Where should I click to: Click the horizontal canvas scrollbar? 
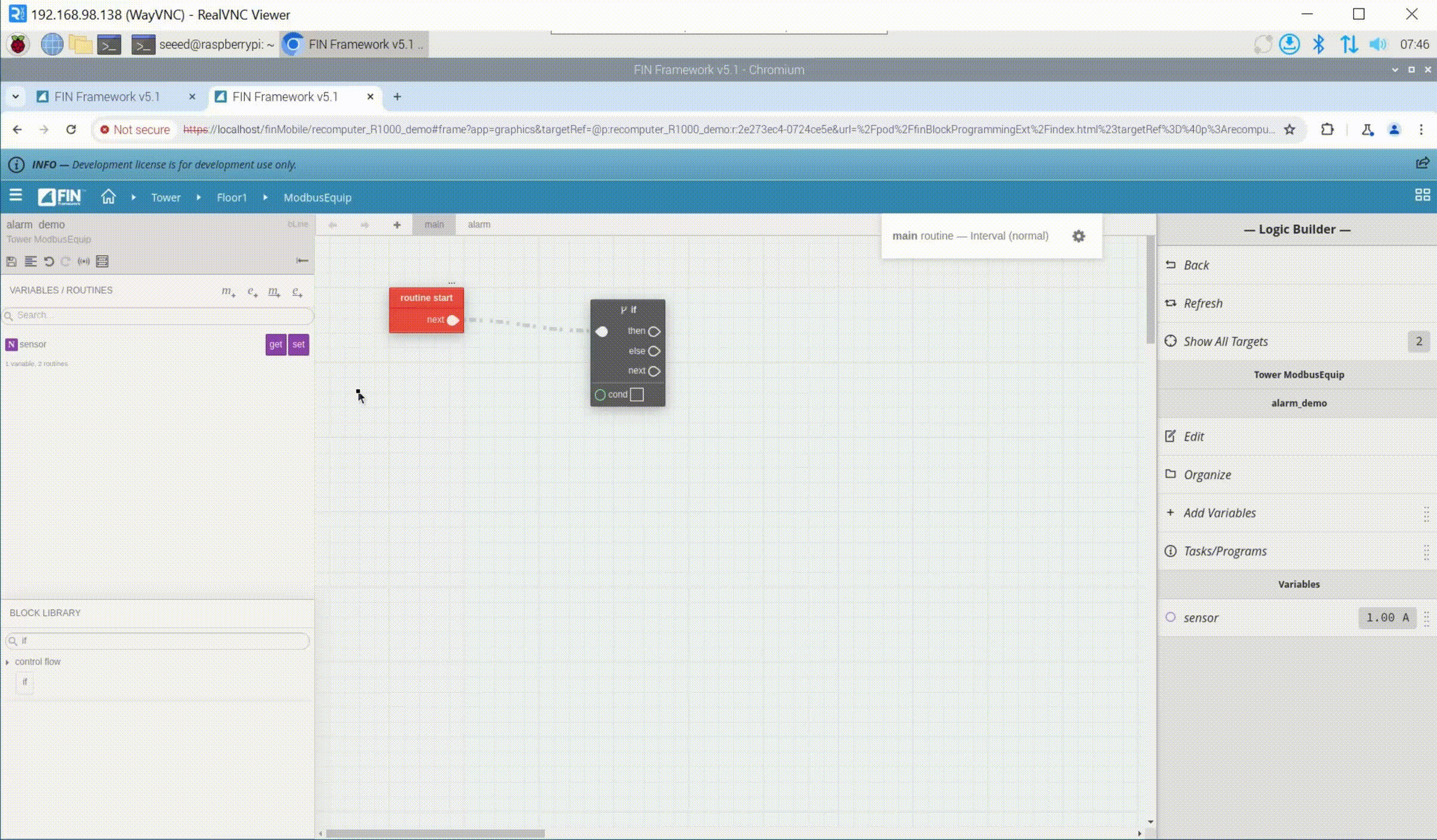[435, 833]
